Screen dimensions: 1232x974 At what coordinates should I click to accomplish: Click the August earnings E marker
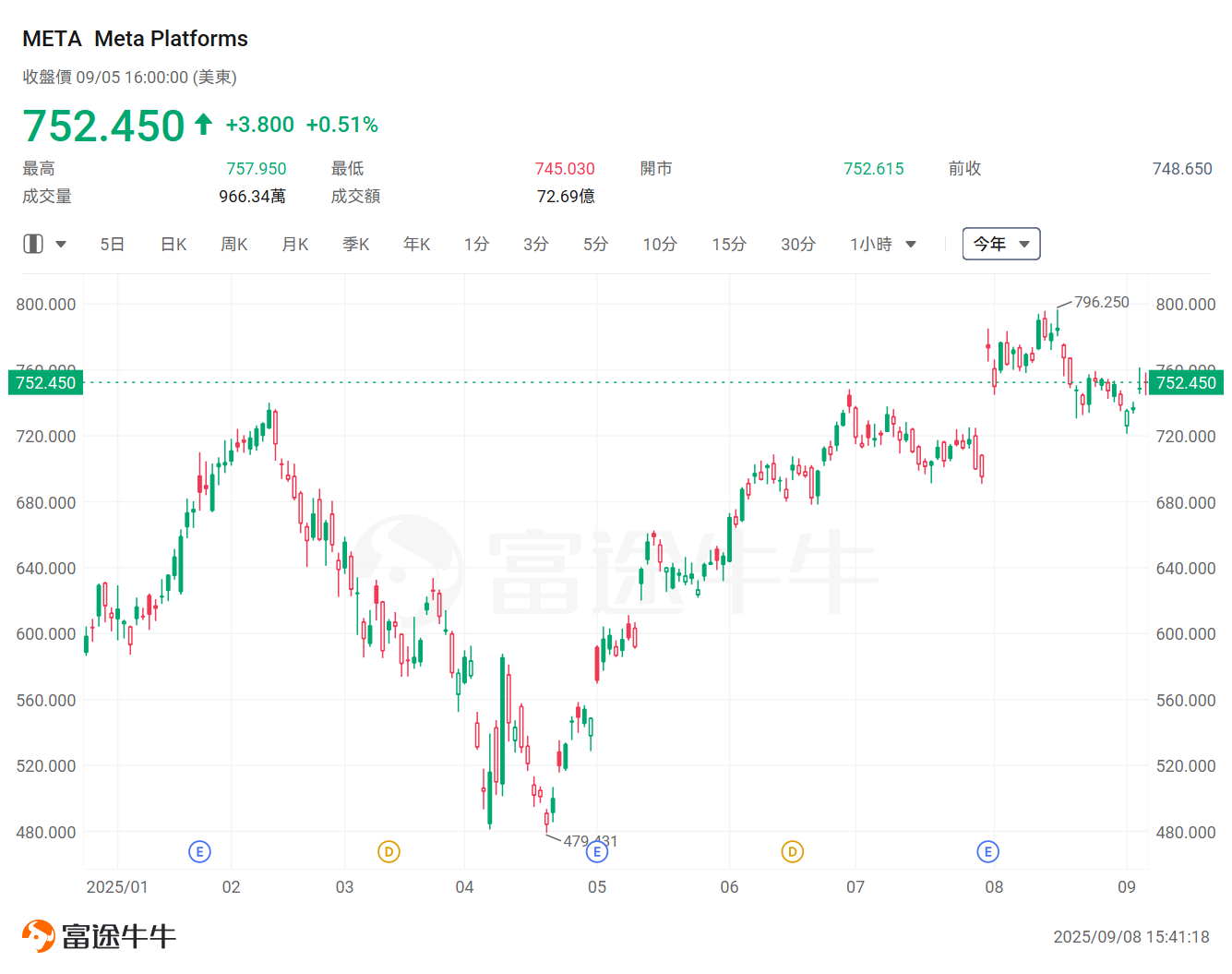pyautogui.click(x=987, y=852)
